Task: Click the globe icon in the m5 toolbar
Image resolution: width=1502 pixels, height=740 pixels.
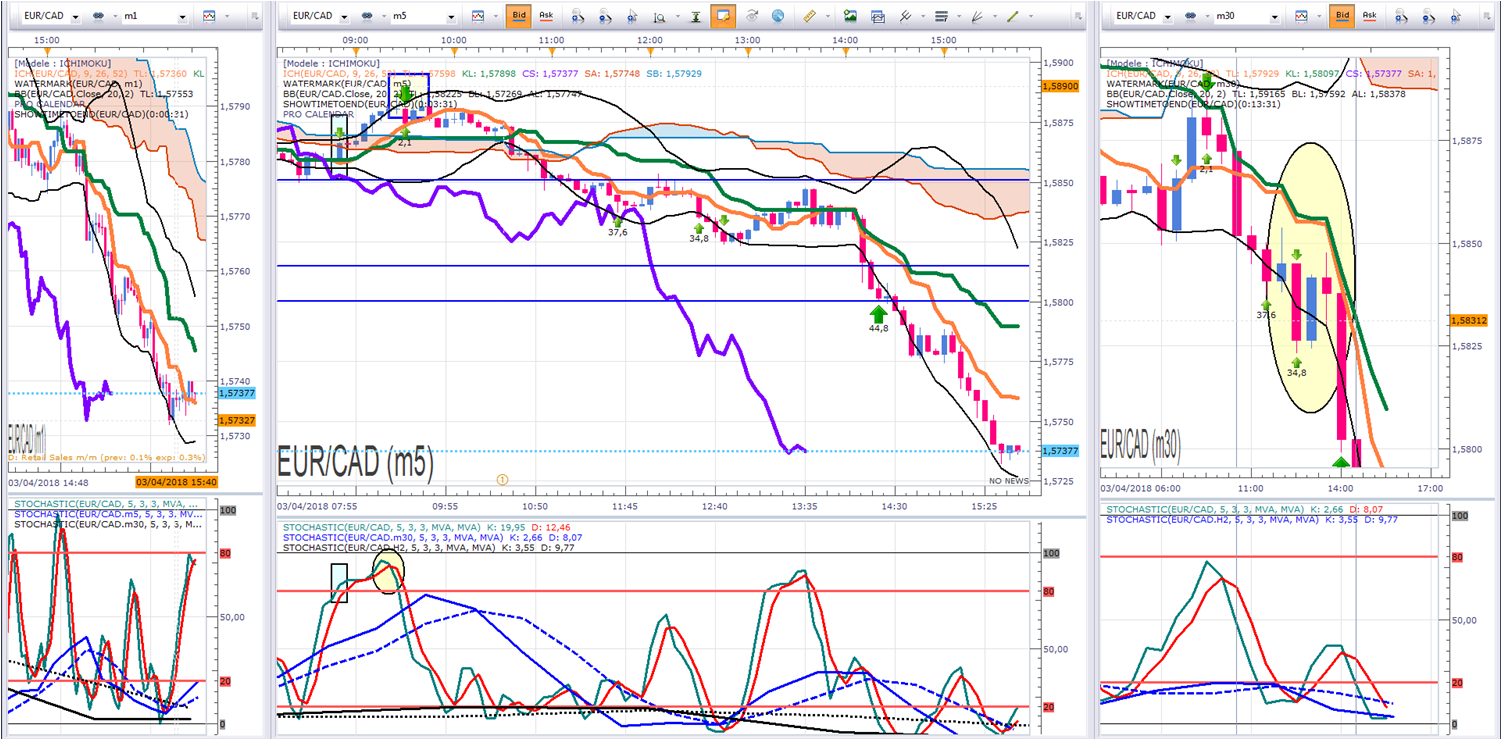Action: [x=779, y=17]
